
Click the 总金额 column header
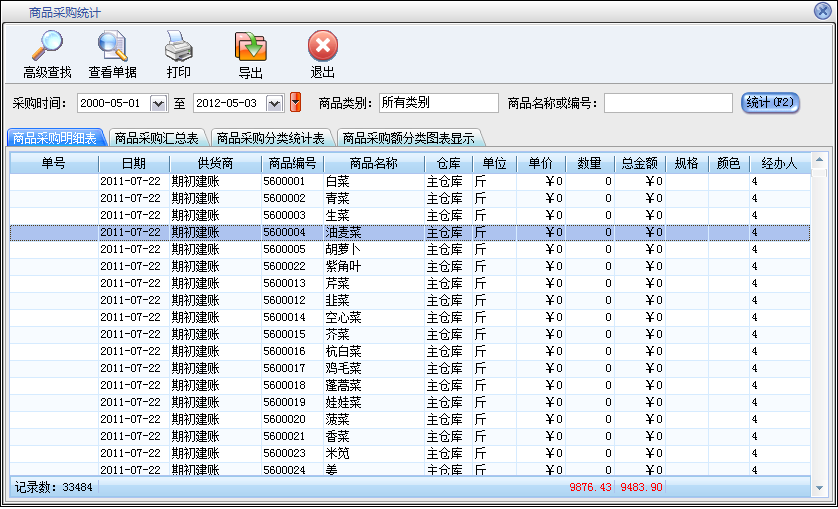(x=639, y=163)
